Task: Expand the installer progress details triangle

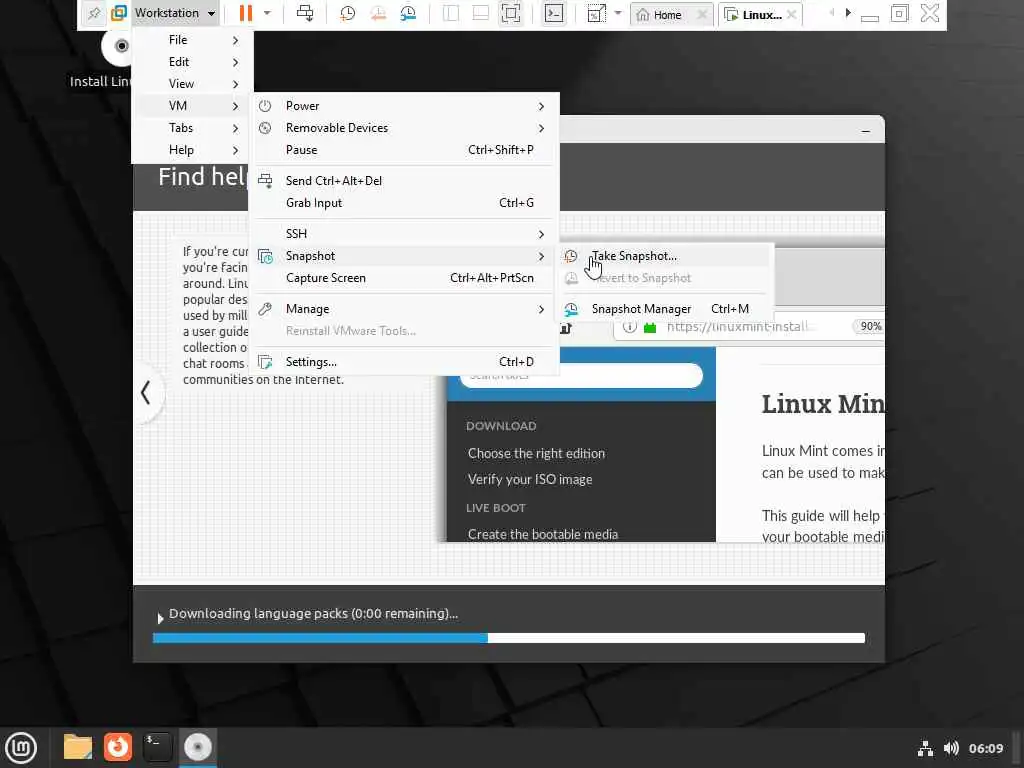Action: pyautogui.click(x=160, y=618)
